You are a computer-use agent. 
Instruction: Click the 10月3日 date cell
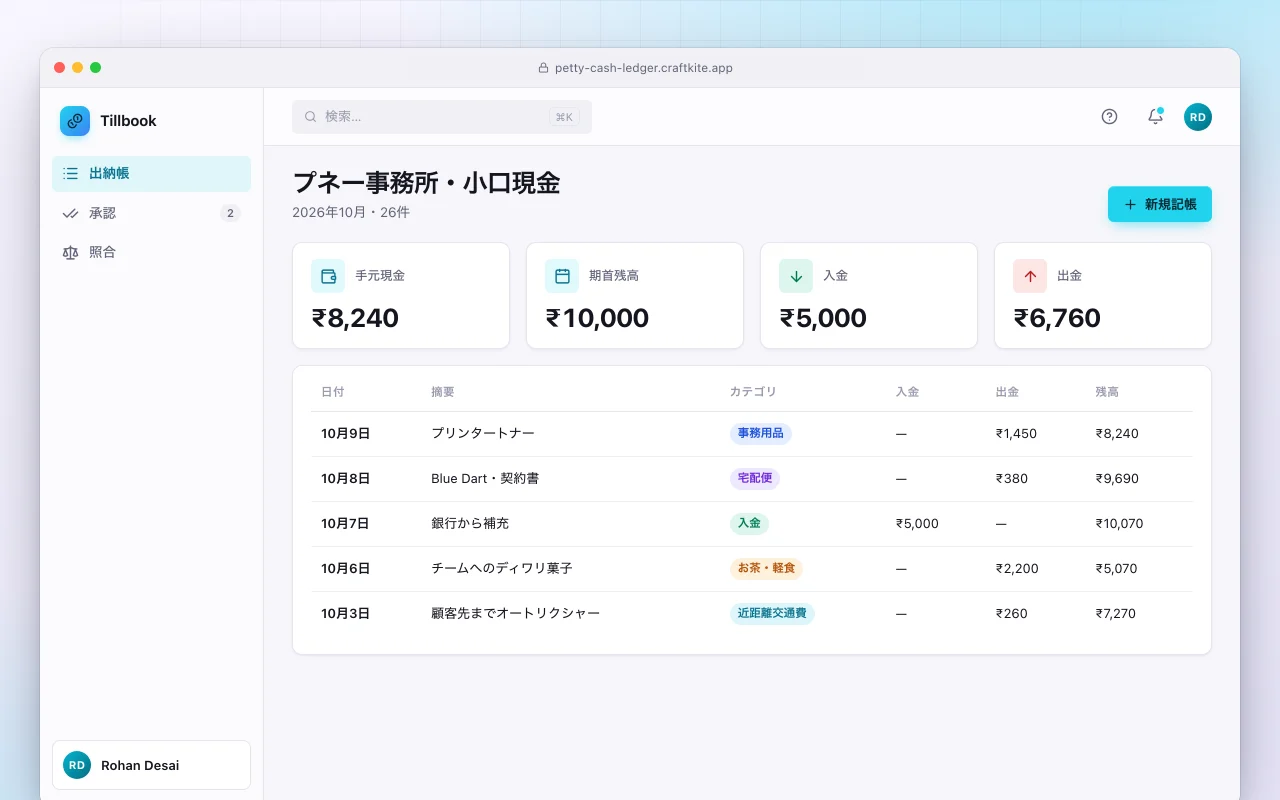(346, 614)
